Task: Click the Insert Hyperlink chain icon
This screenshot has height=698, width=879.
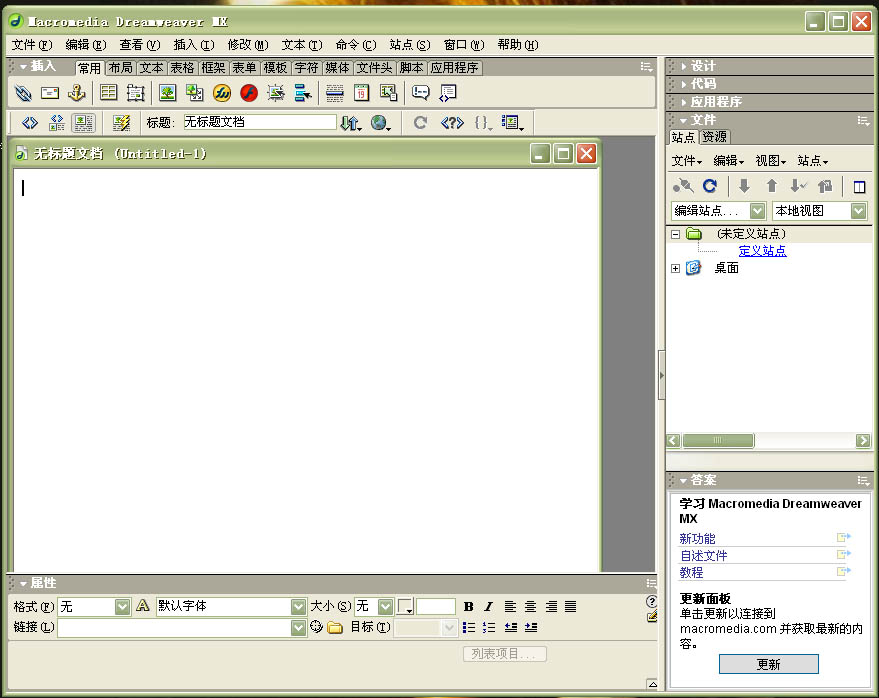Action: click(23, 93)
